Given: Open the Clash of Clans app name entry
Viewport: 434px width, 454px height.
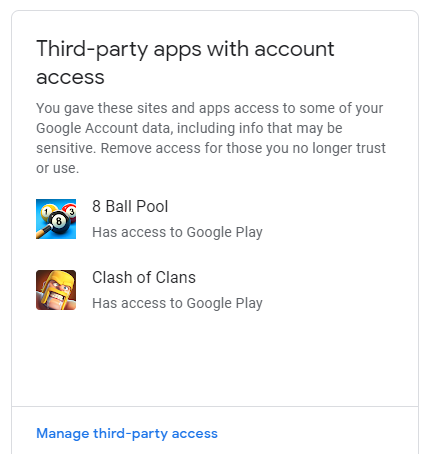Looking at the screenshot, I should tap(144, 277).
